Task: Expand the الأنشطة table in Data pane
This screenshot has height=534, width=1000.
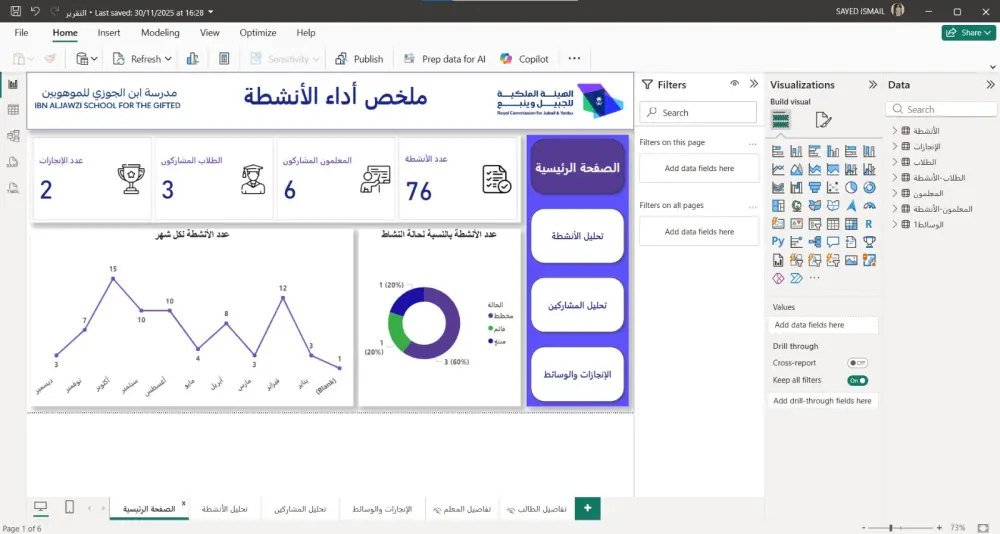Action: pos(894,130)
